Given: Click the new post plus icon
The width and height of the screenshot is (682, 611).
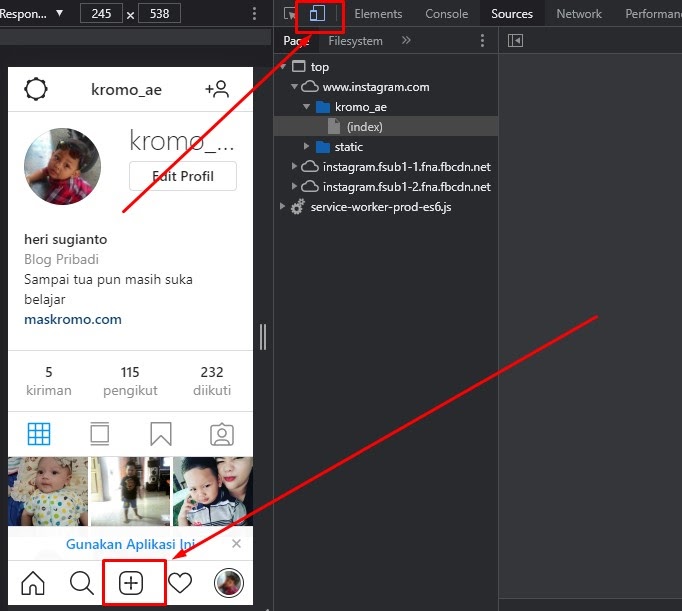Looking at the screenshot, I should [x=130, y=583].
